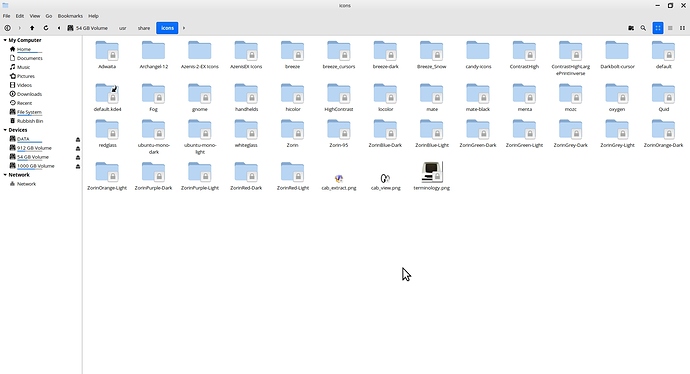Select the ubuntu-mono-dark folder
Screen dimensions: 690x374
pyautogui.click(x=154, y=137)
